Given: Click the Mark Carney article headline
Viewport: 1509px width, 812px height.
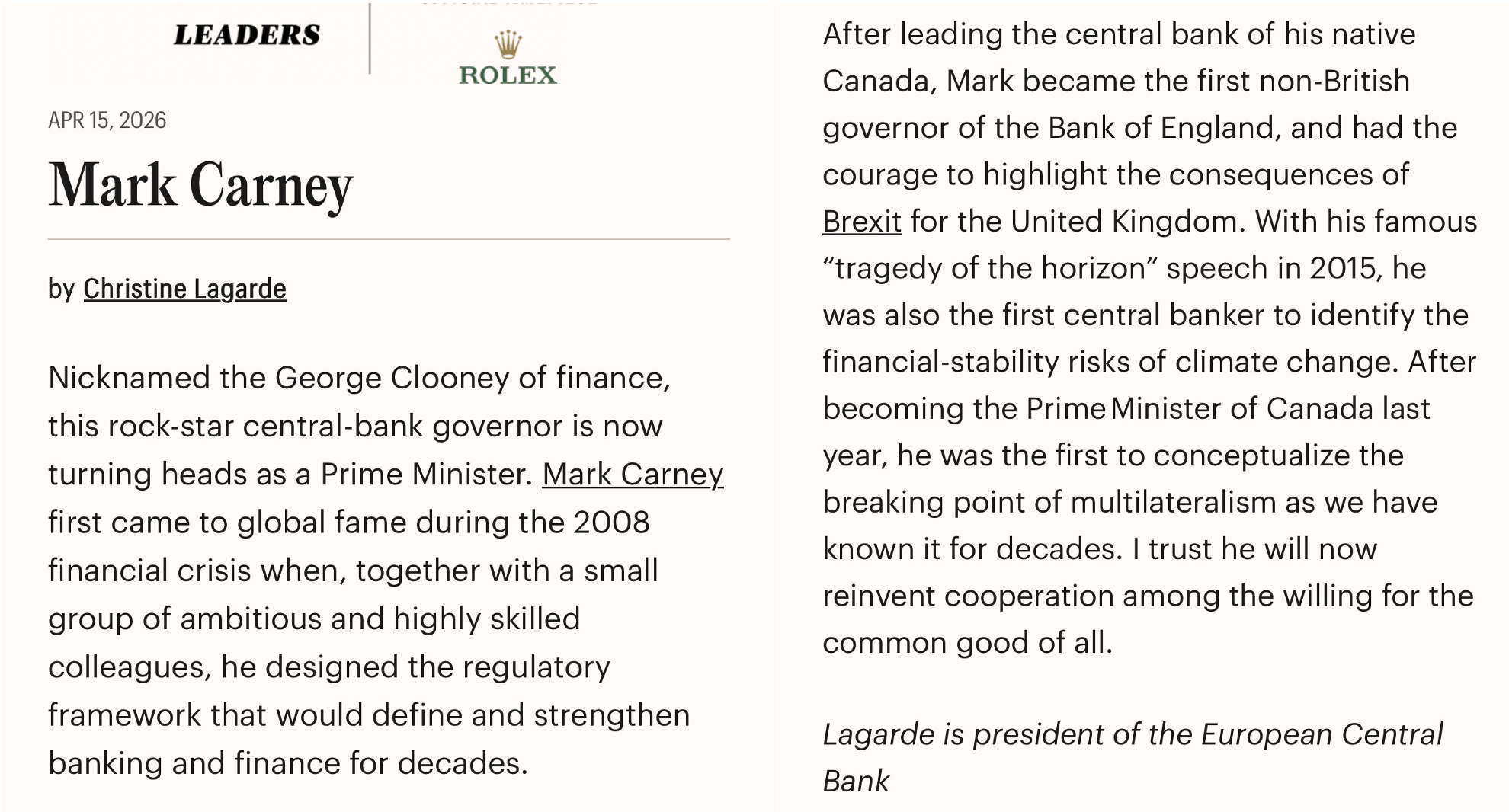Looking at the screenshot, I should (200, 185).
